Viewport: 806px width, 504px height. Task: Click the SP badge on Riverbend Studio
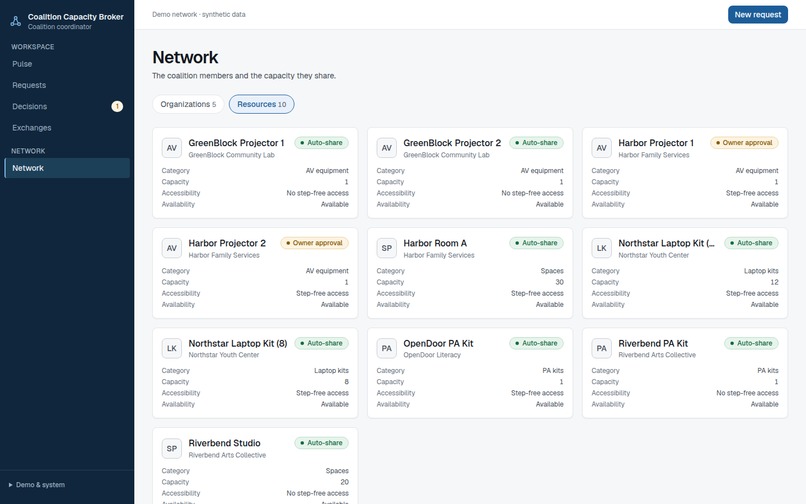click(172, 448)
